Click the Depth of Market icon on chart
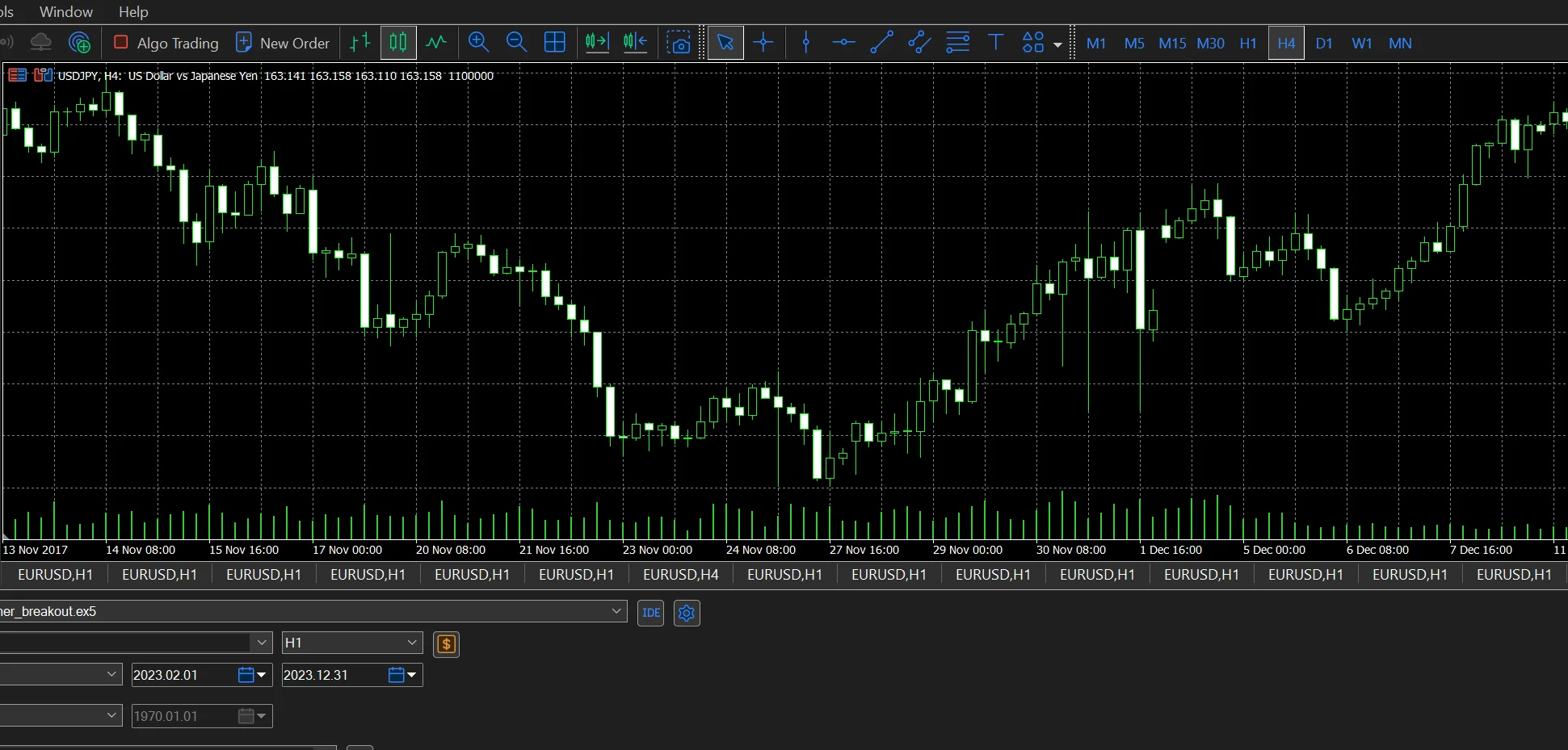 (x=17, y=75)
